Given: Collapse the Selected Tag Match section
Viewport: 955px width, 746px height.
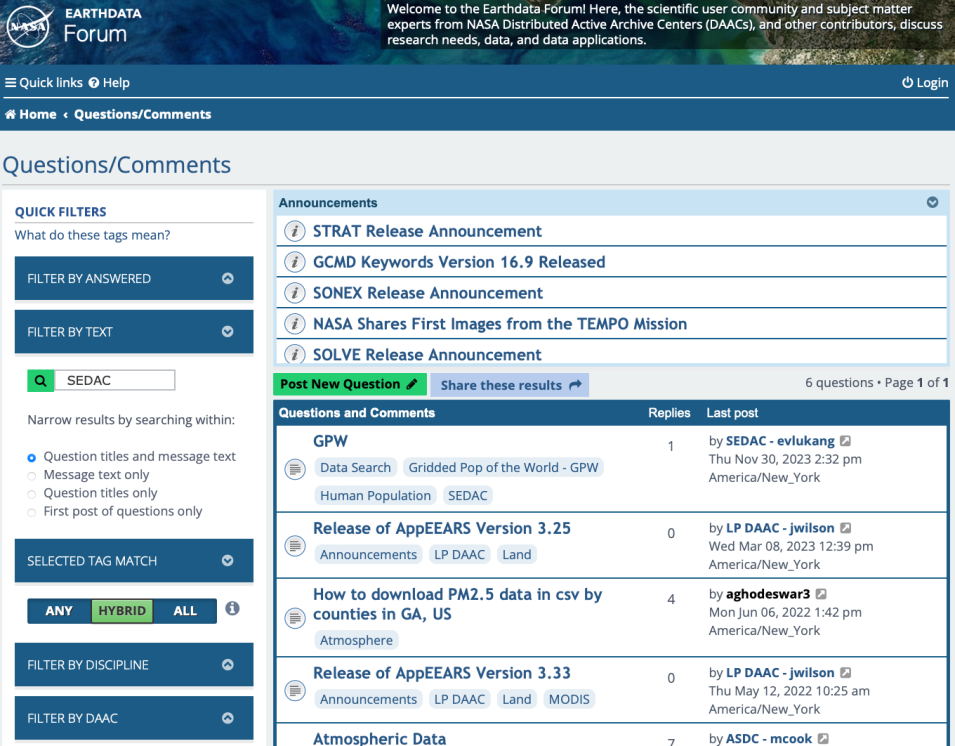Looking at the screenshot, I should [134, 561].
